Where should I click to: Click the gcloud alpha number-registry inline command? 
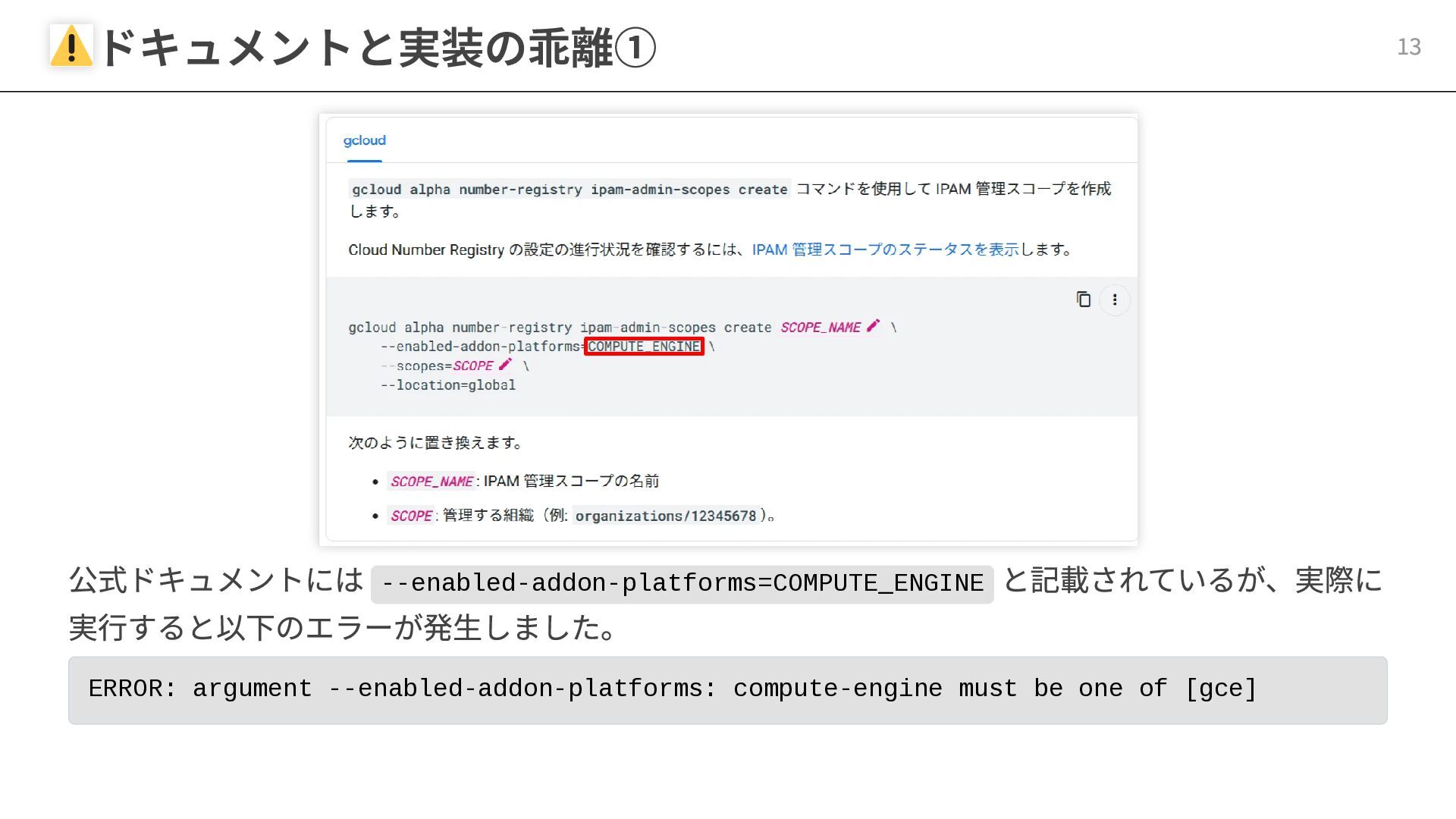click(569, 190)
